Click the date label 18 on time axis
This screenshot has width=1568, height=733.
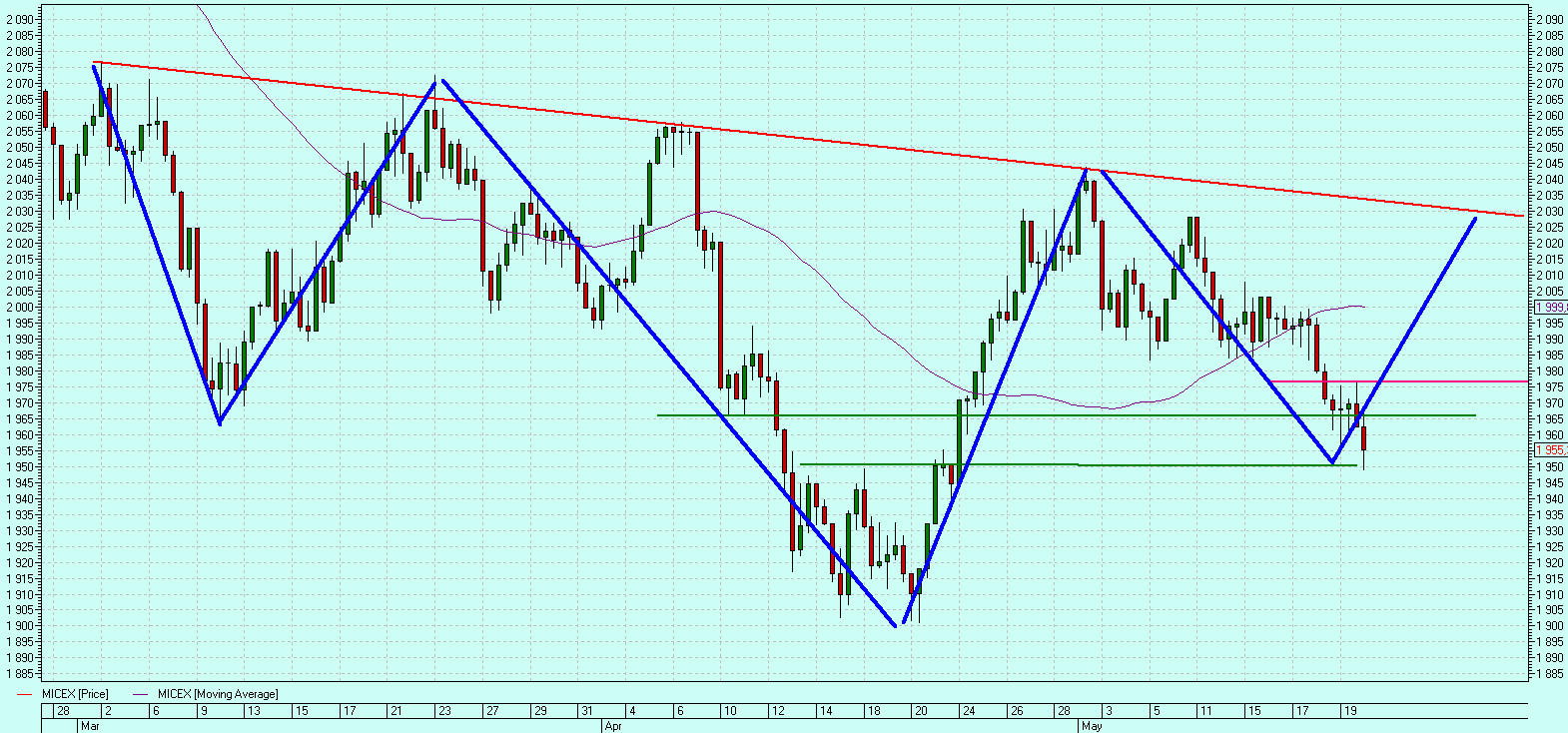(874, 711)
